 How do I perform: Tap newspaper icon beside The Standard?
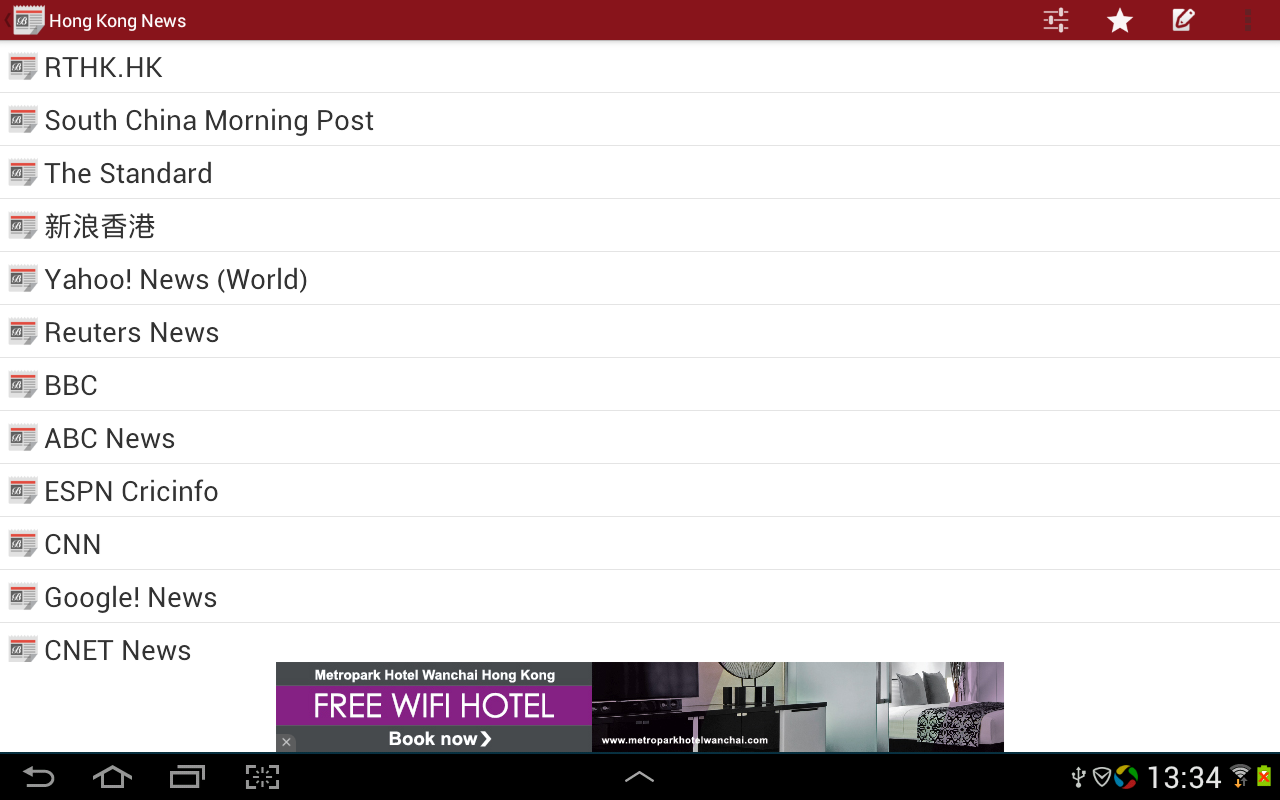tap(23, 173)
